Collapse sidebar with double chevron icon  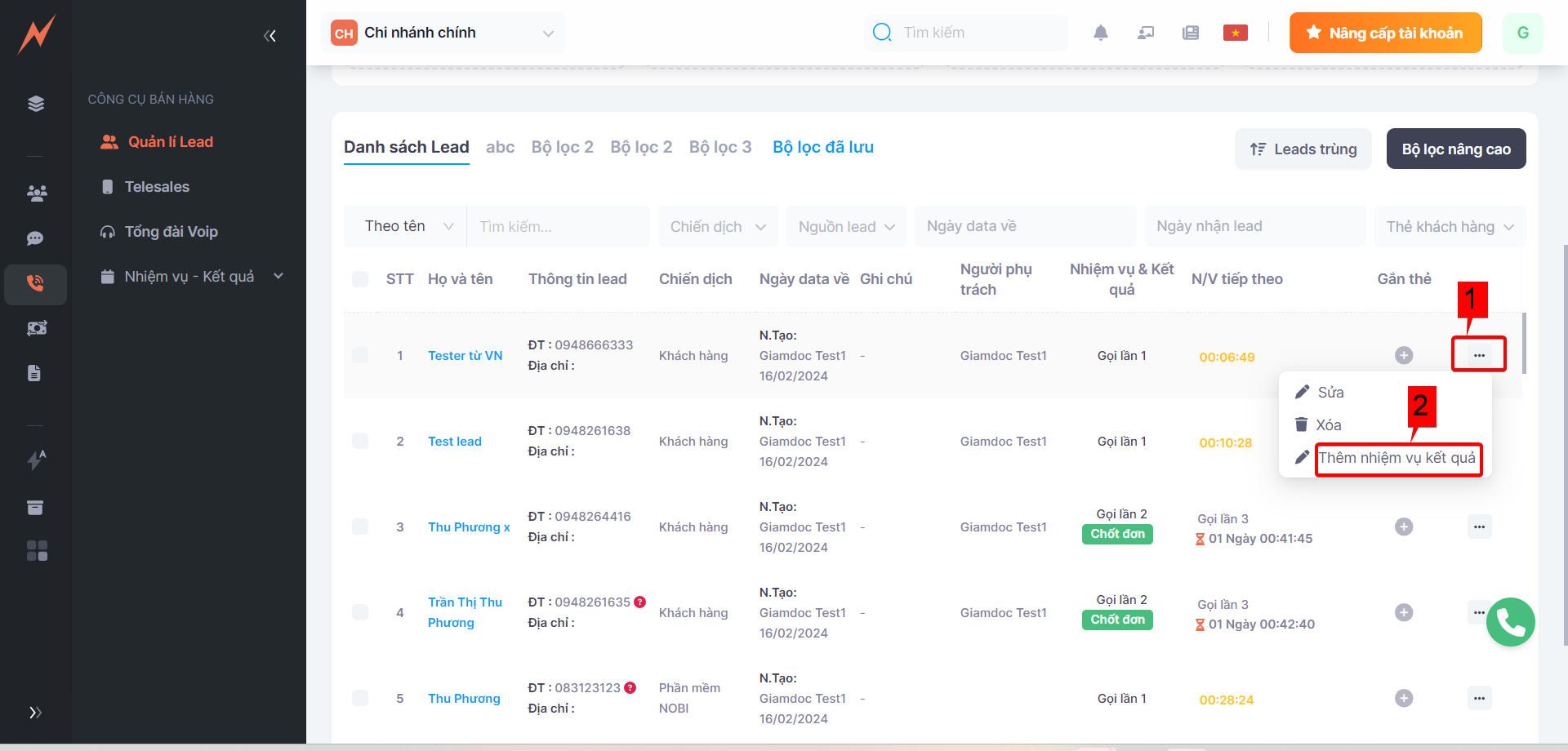click(x=270, y=35)
